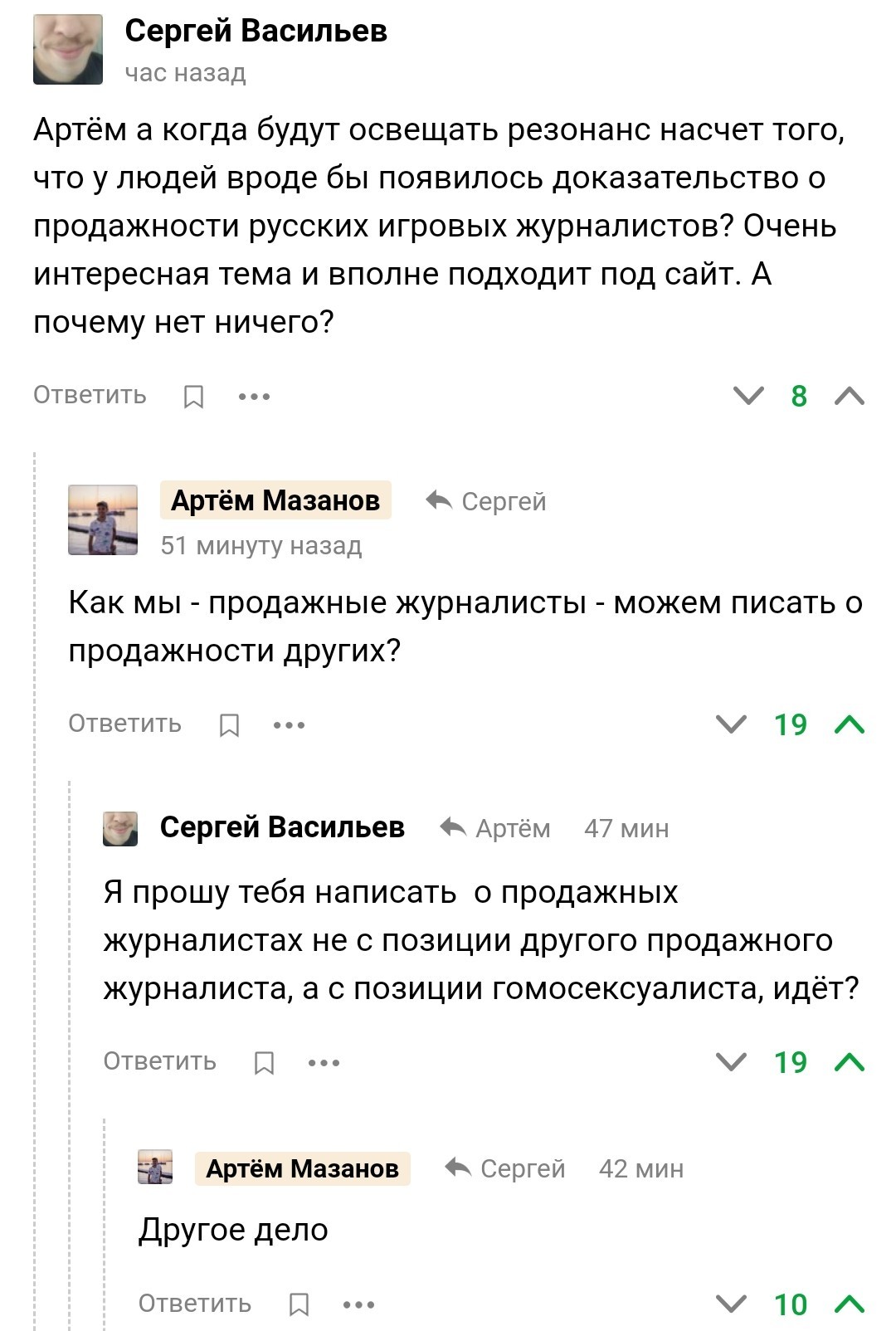Click Артём Мазанов's avatar on 51-minute comment
Screen dimensions: 896x1331
point(103,519)
